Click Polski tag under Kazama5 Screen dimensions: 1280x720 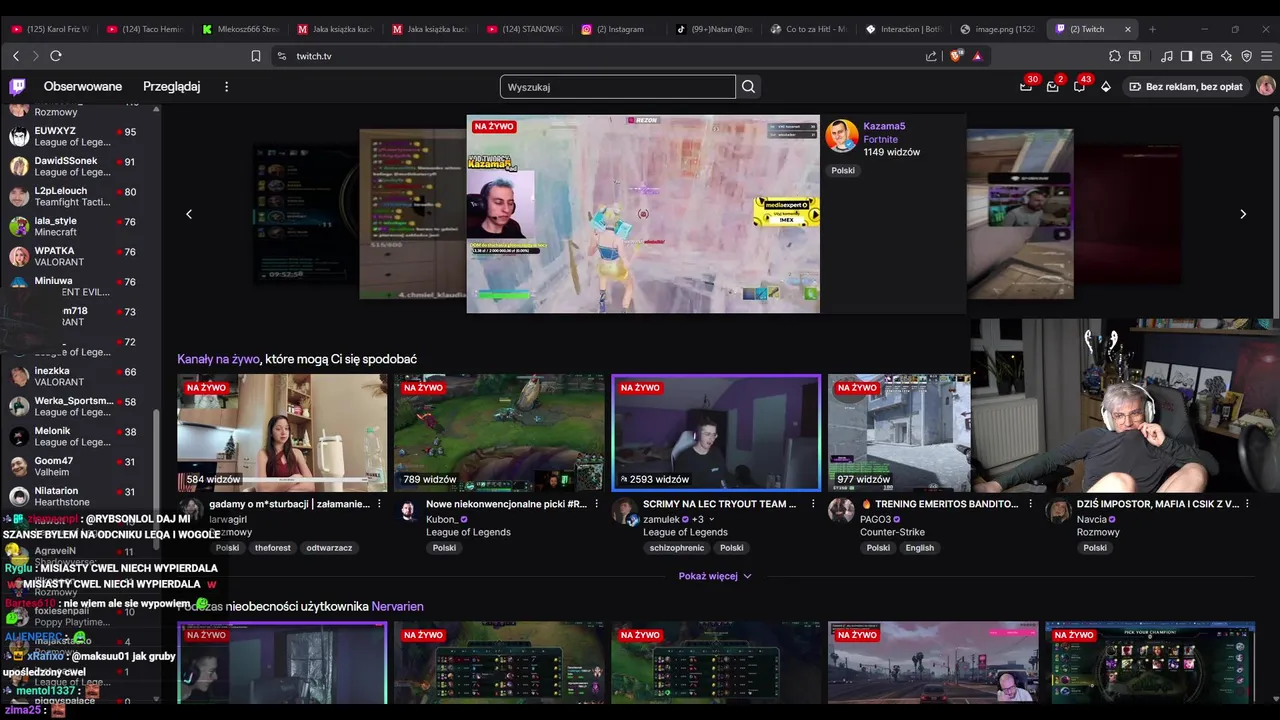(843, 171)
